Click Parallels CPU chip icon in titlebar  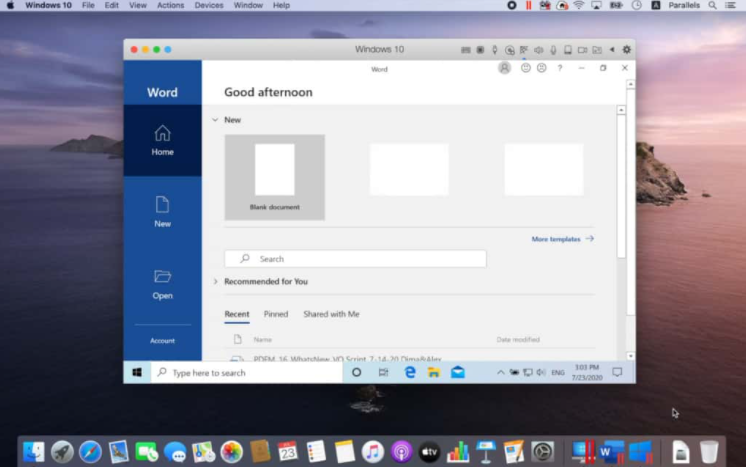coord(481,50)
